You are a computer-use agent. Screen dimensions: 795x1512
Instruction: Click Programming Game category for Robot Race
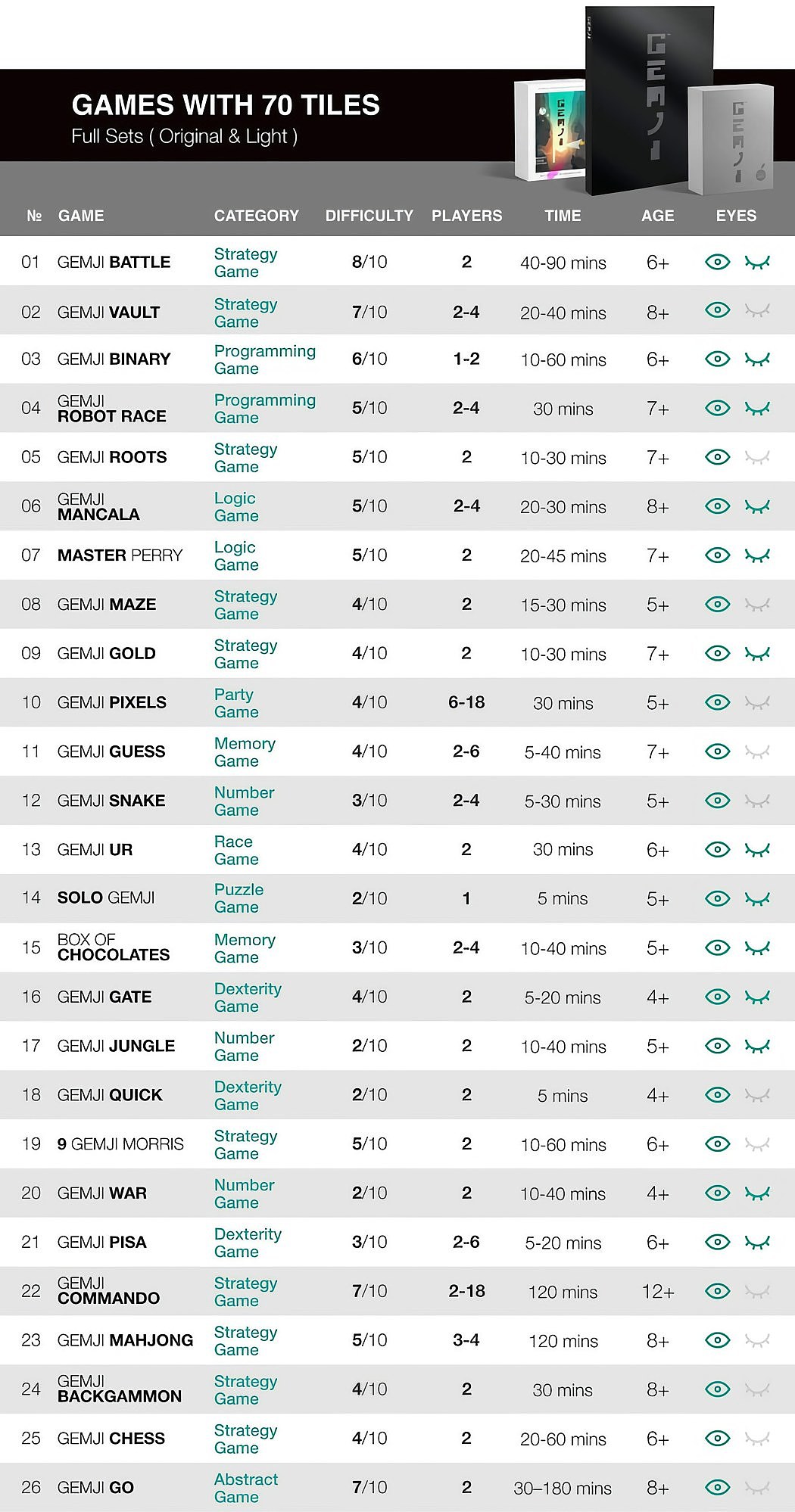[x=264, y=409]
